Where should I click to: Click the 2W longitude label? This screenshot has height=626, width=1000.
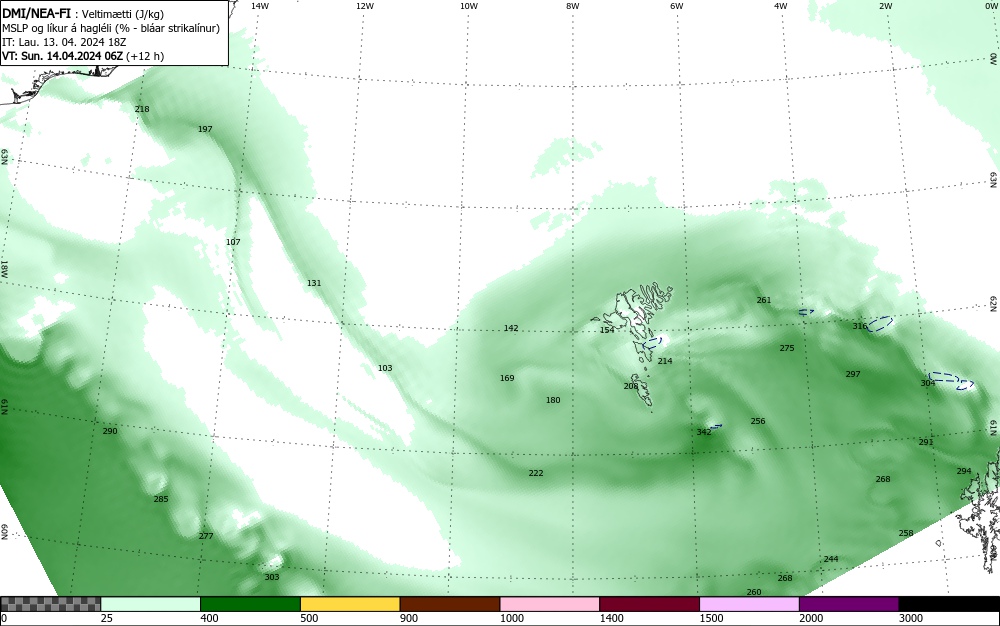point(885,6)
